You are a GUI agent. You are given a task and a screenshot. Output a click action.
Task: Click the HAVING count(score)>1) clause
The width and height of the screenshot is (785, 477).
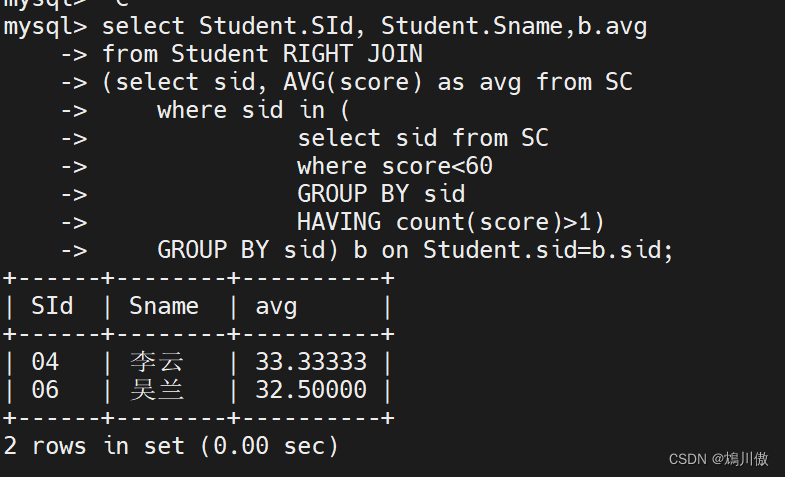coord(451,222)
